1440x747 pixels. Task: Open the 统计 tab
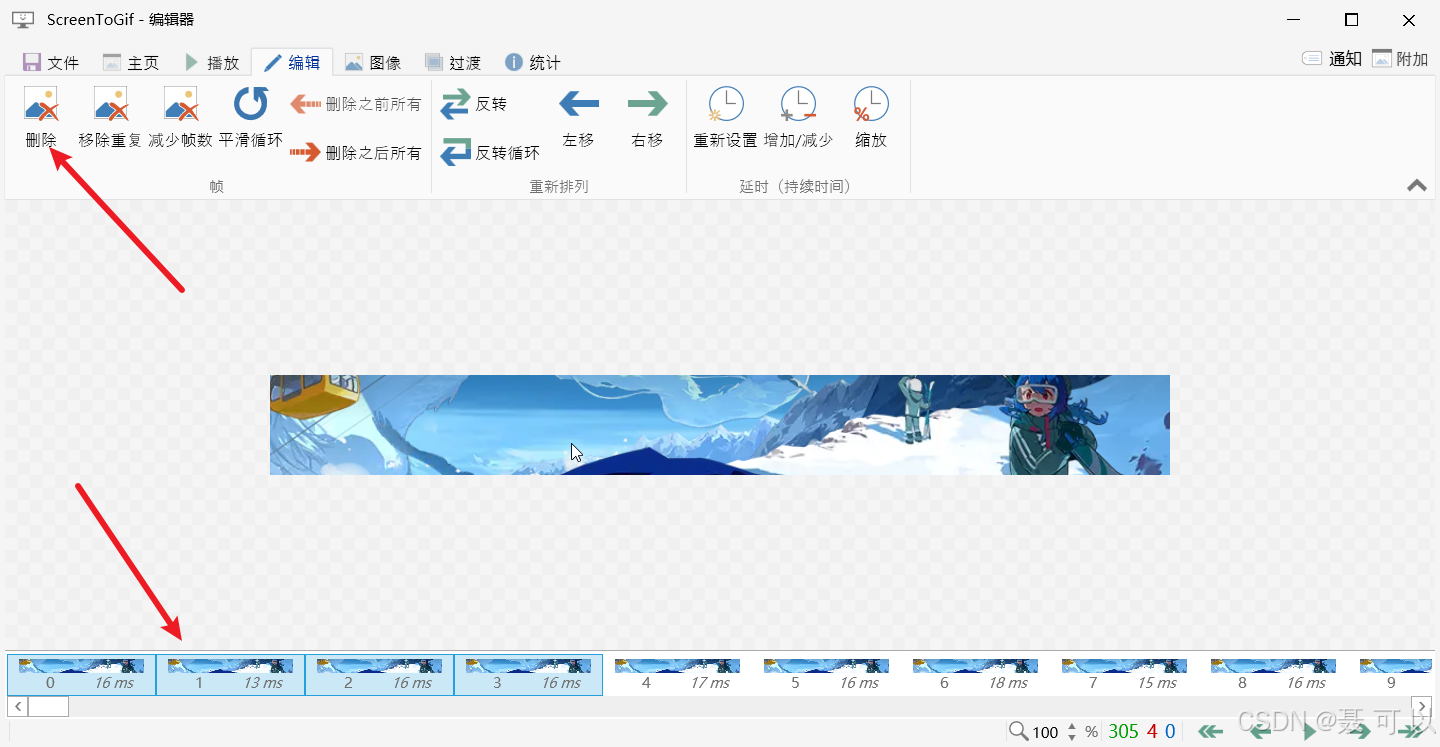[x=533, y=62]
